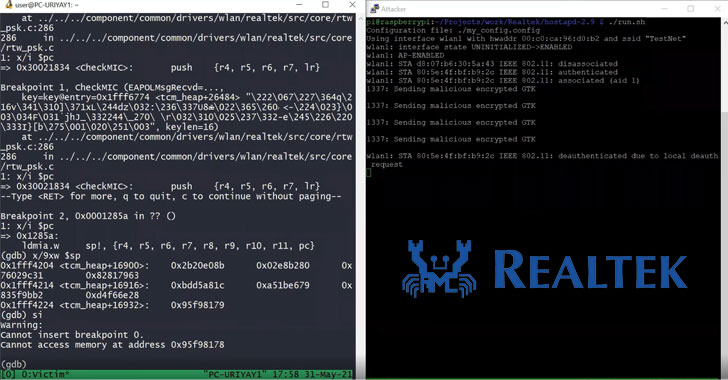
Task: Click the green cursor in the Attacker terminal
Action: click(369, 172)
